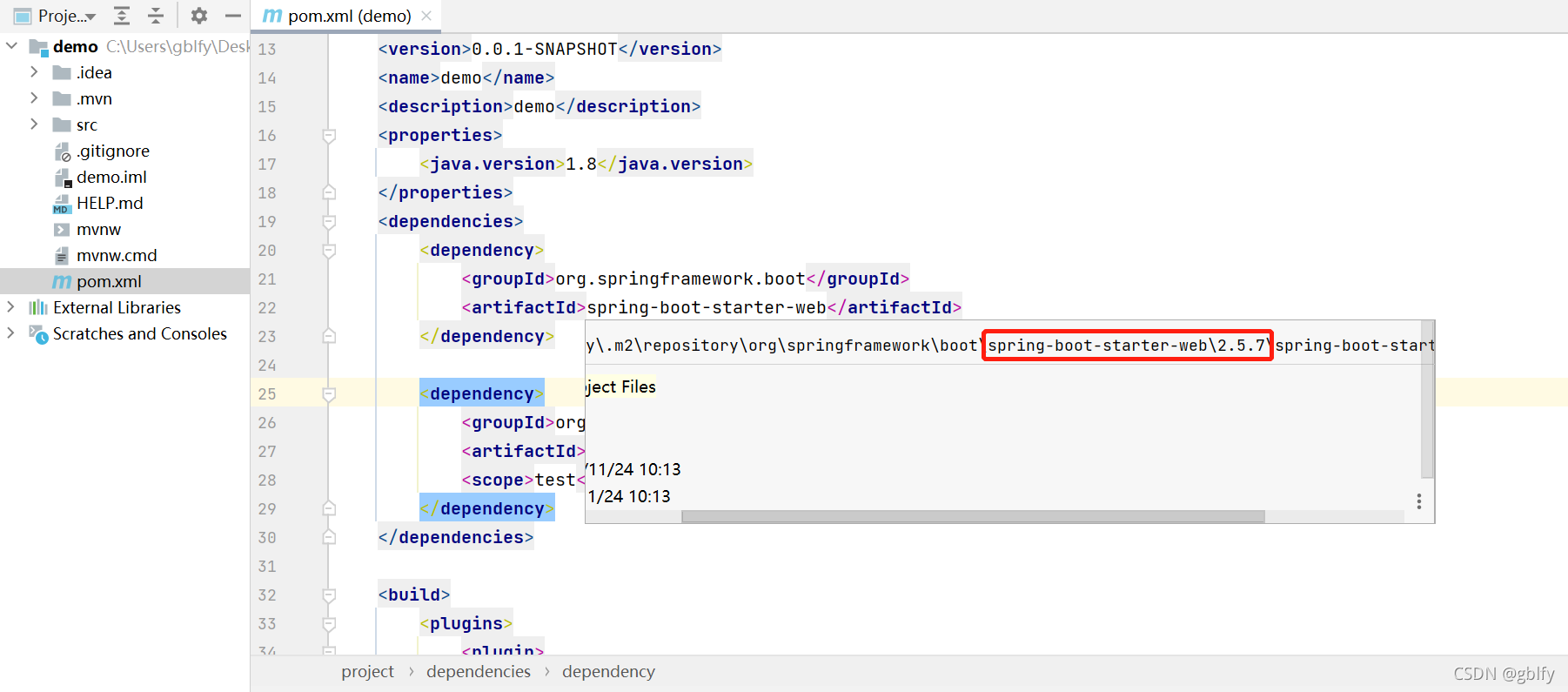This screenshot has width=1568, height=692.
Task: Open Project panel settings gear
Action: (x=199, y=16)
